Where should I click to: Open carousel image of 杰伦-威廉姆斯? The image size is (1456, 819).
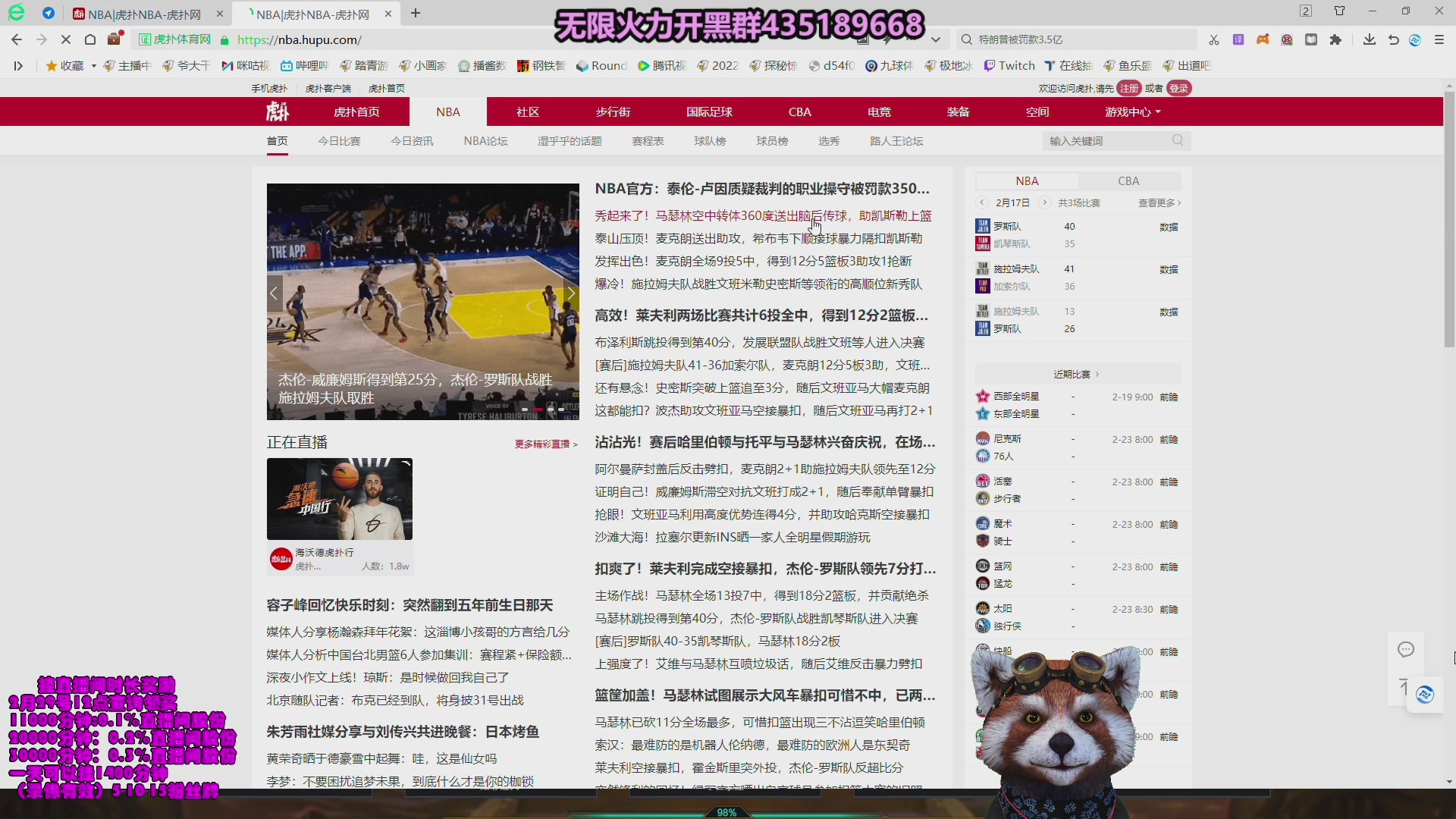(422, 301)
